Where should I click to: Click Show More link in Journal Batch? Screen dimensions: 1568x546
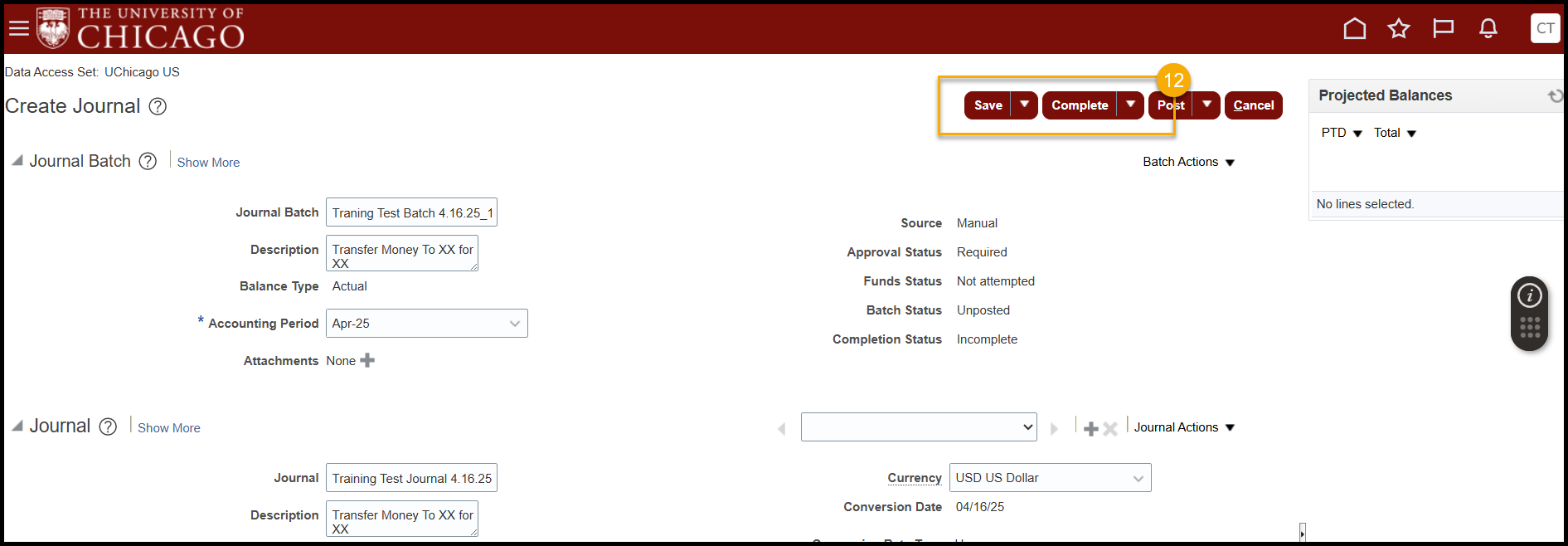click(x=208, y=163)
